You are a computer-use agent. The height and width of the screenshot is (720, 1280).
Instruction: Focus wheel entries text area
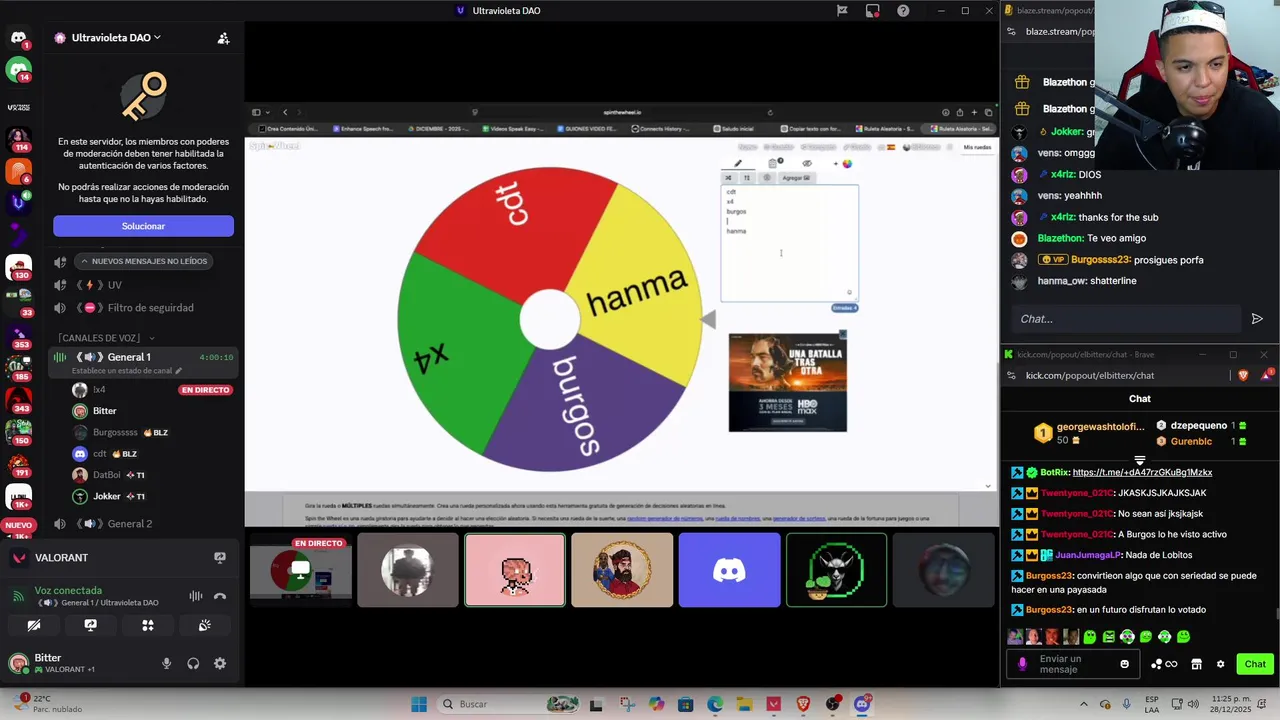coord(790,243)
